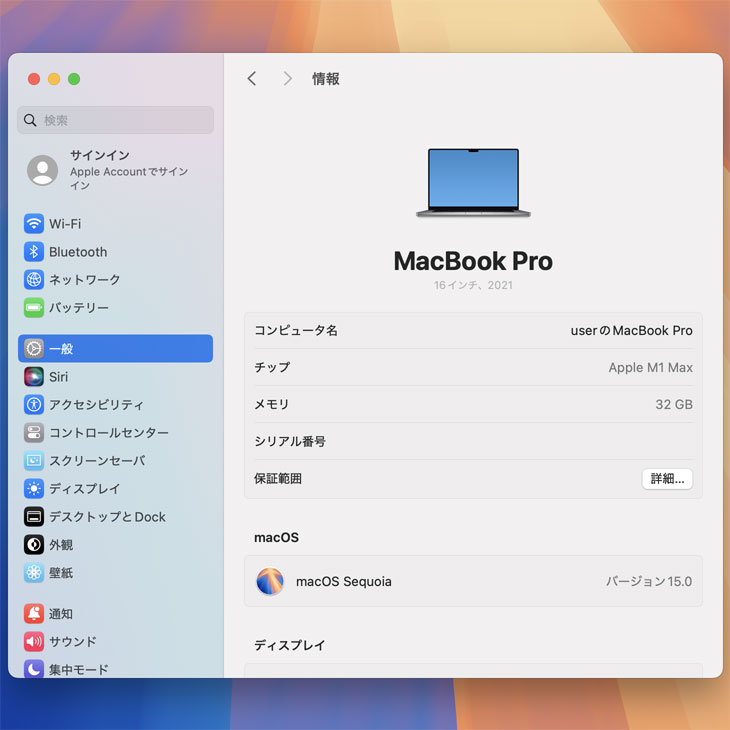Click the MacBook Pro heading
This screenshot has width=730, height=730.
[473, 261]
